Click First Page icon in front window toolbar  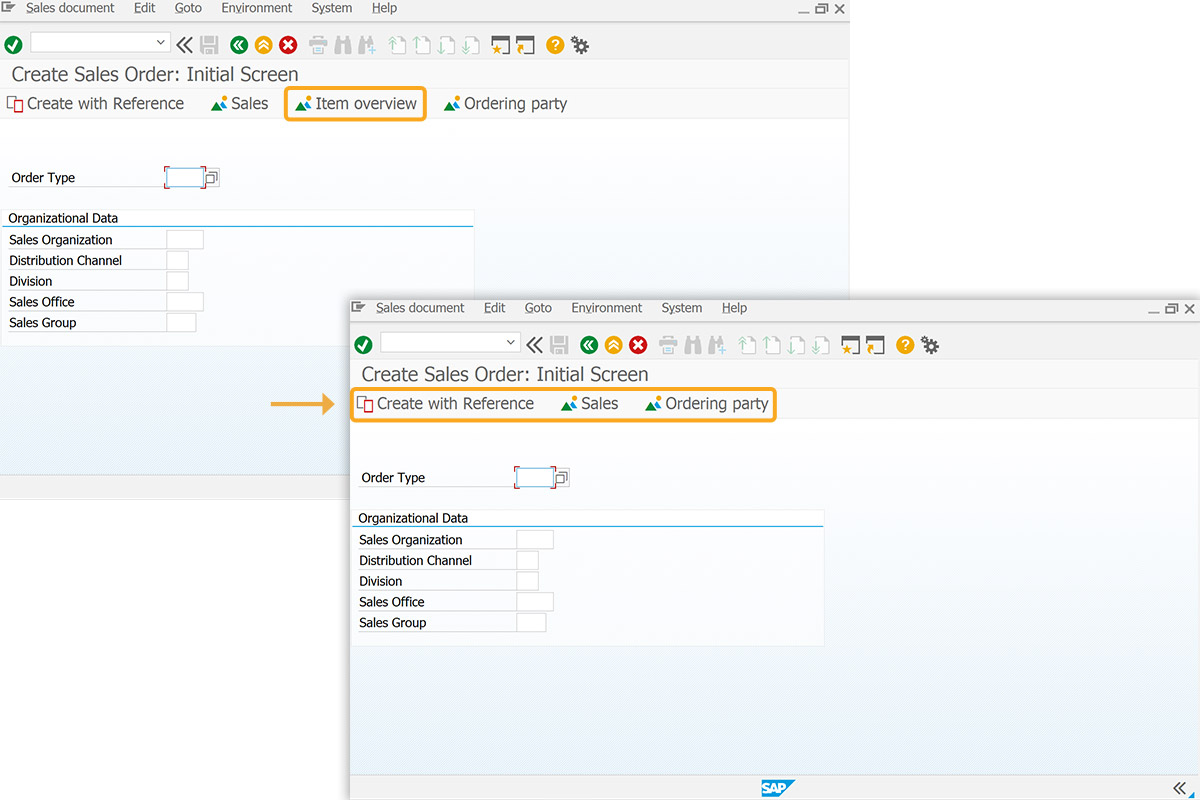746,345
